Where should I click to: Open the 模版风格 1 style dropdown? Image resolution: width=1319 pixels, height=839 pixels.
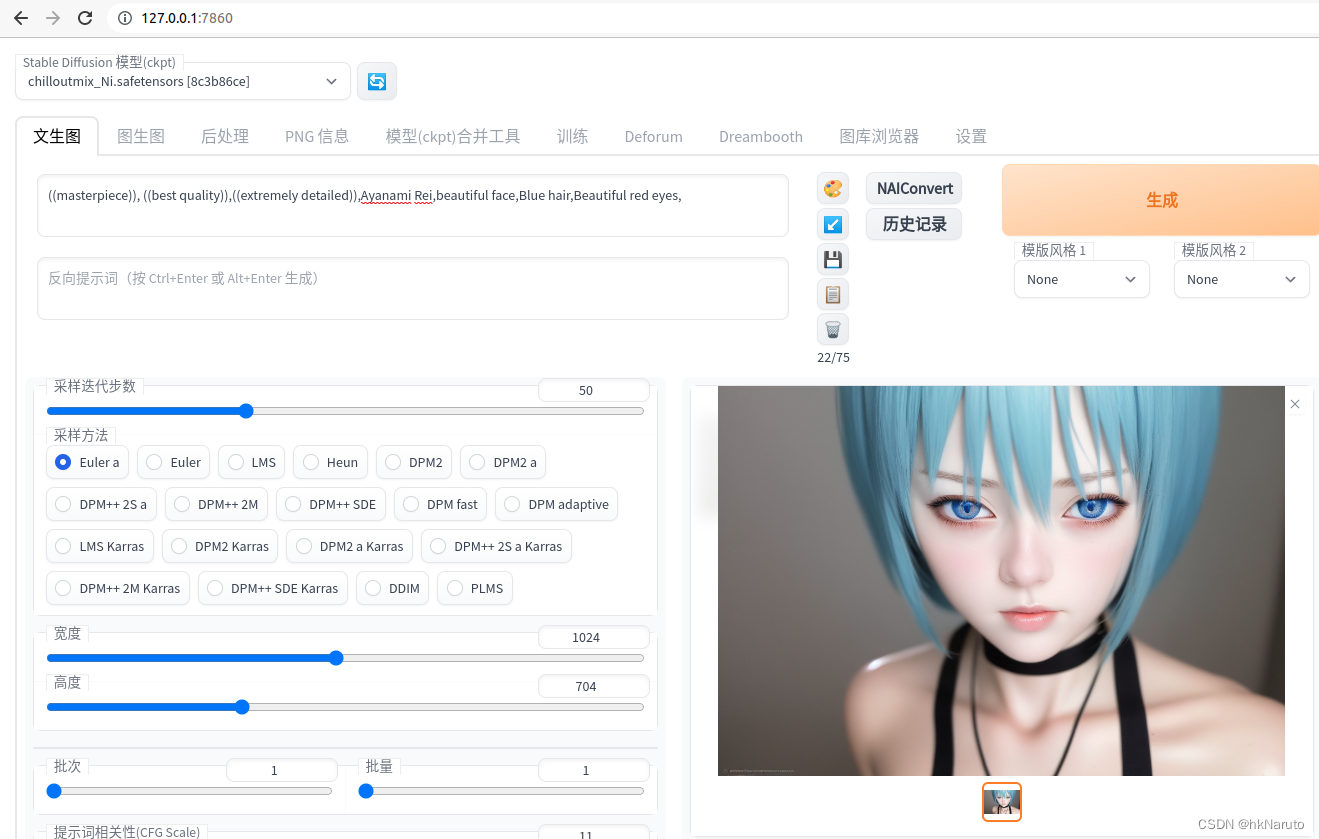[x=1082, y=279]
